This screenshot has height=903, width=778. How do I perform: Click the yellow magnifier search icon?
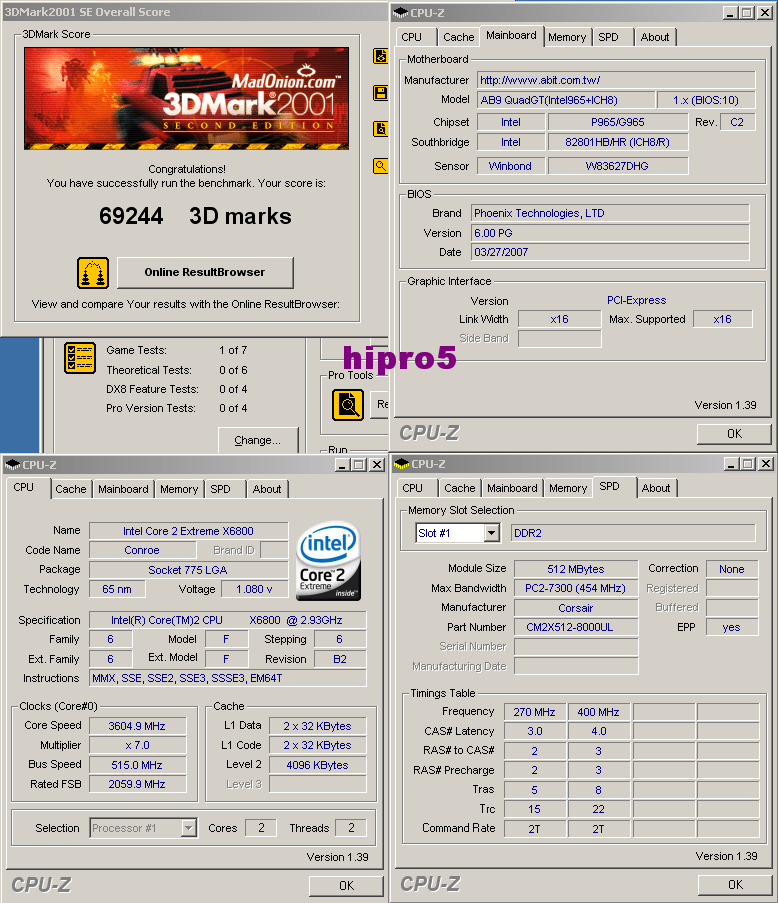[x=381, y=166]
